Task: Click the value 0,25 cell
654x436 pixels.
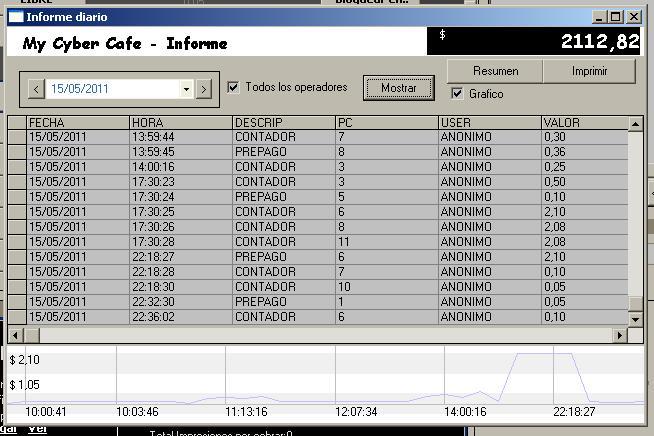Action: (x=585, y=167)
